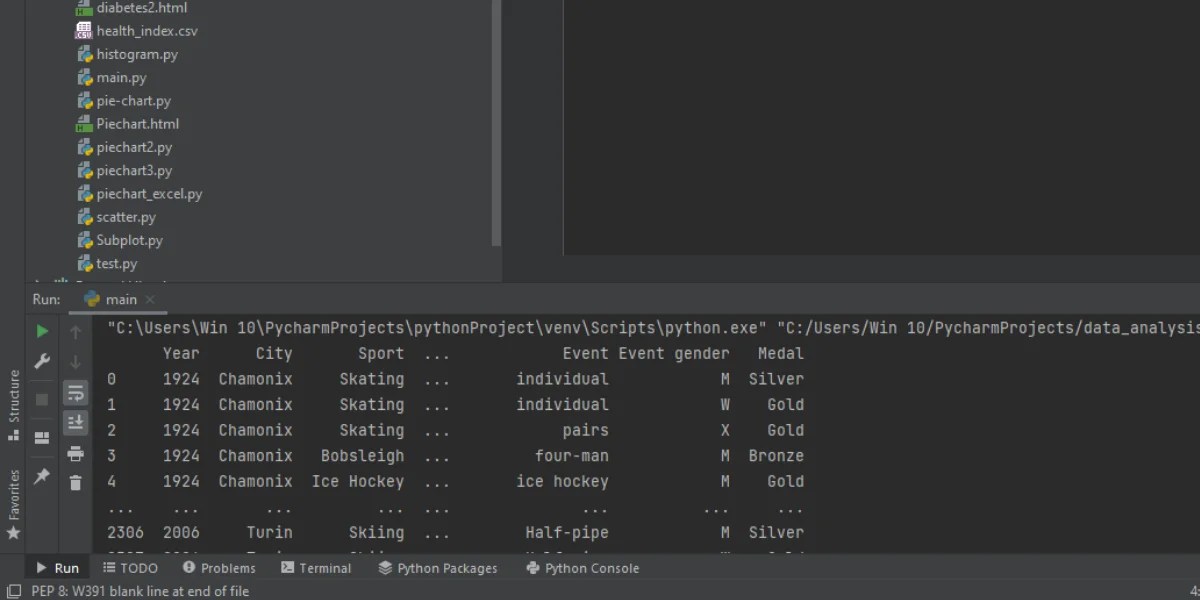Select Subplot.py in project tree

(x=119, y=240)
